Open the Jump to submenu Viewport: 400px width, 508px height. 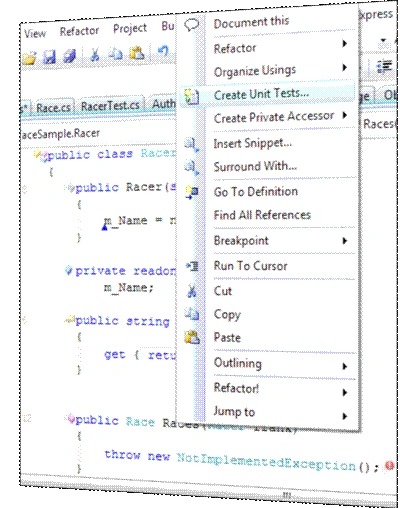(x=234, y=412)
